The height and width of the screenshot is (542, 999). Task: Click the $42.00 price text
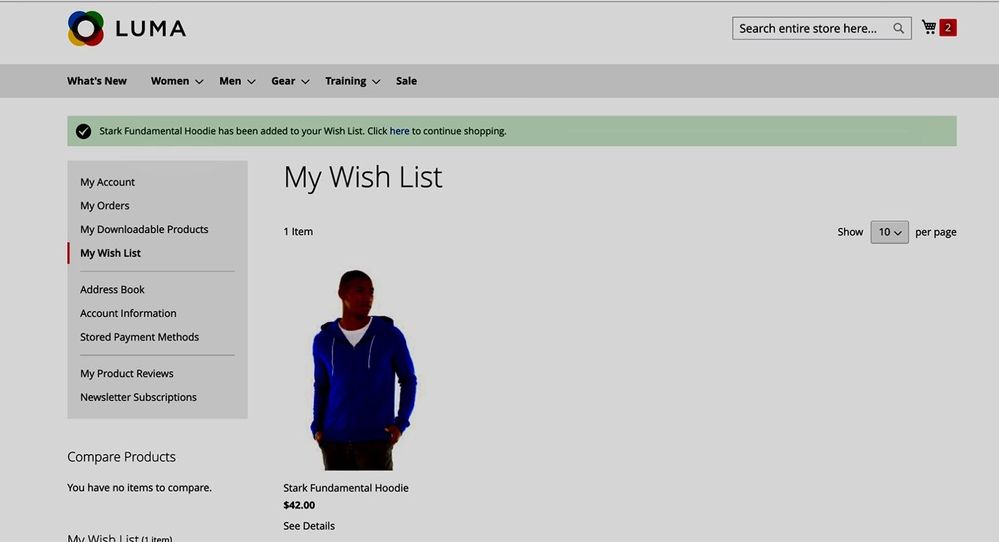(299, 505)
